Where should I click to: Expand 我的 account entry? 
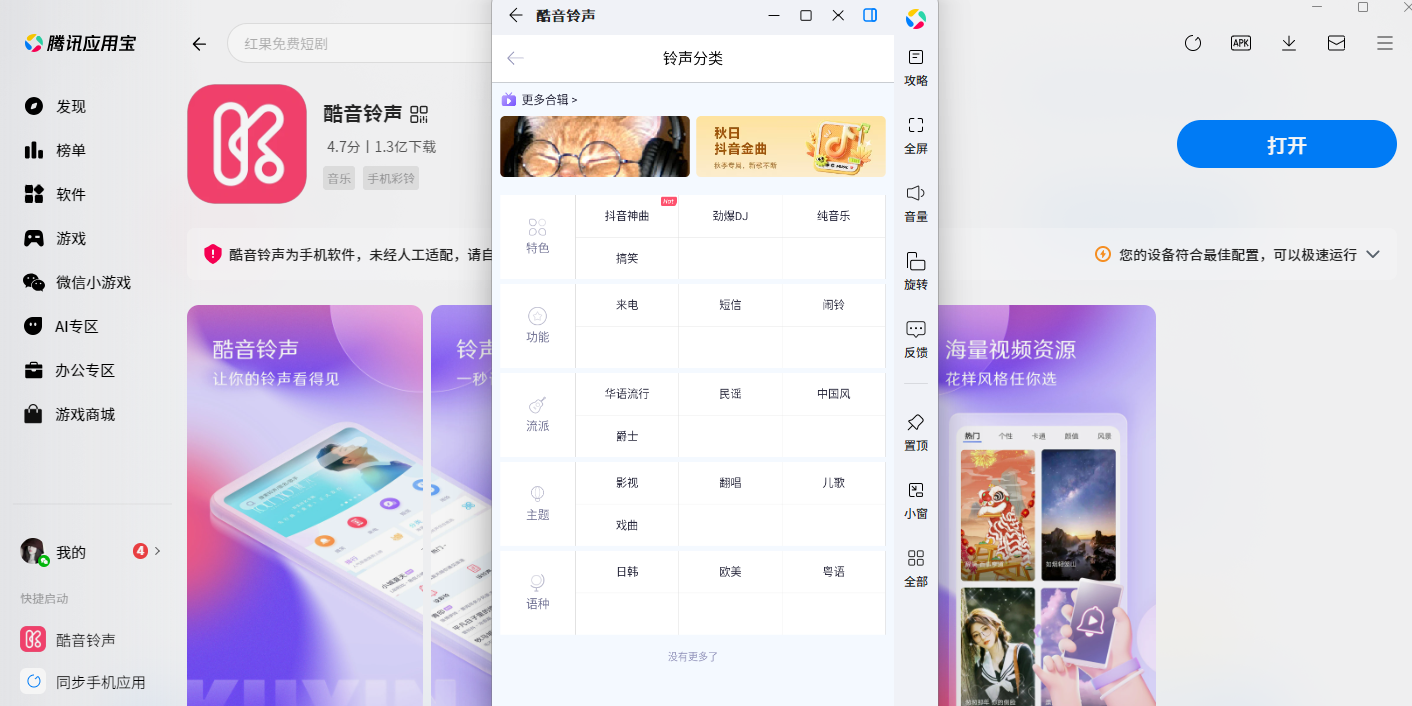pyautogui.click(x=91, y=551)
